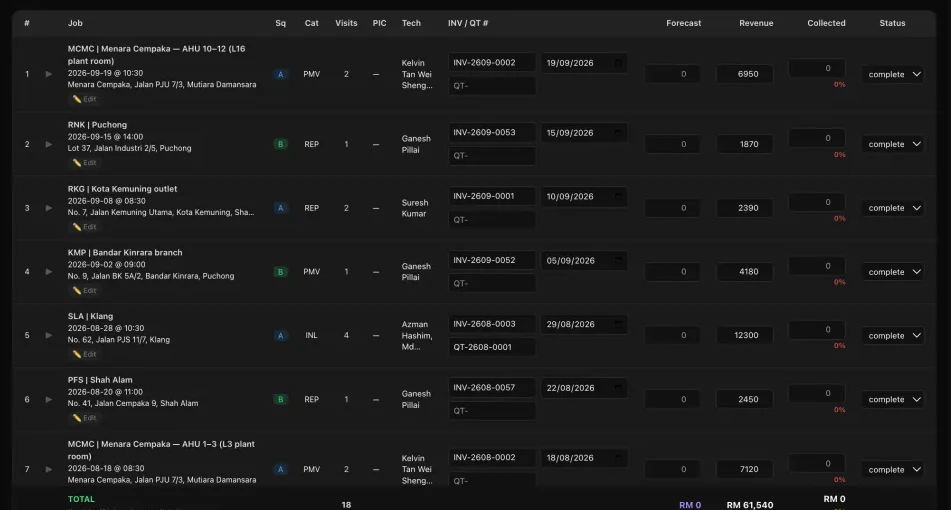This screenshot has width=951, height=510.
Task: Click the revenue field showing 1870
Action: click(x=745, y=144)
